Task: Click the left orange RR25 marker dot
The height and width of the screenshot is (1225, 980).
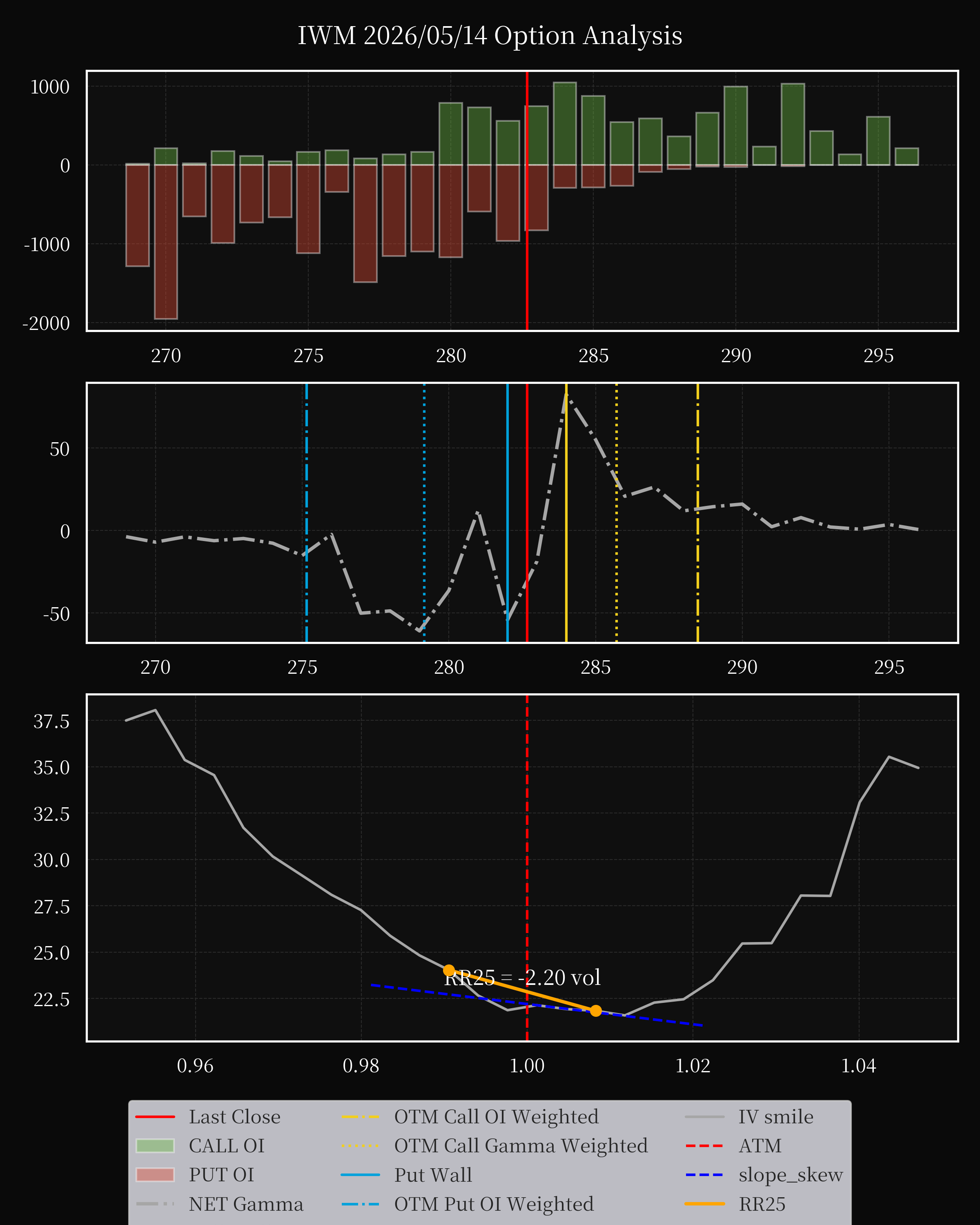Action: pos(449,971)
